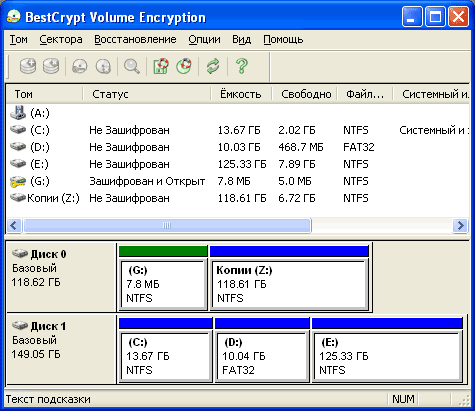This screenshot has width=475, height=411.
Task: Select the (C:) 13.67 ГБ partition box
Action: [165, 356]
